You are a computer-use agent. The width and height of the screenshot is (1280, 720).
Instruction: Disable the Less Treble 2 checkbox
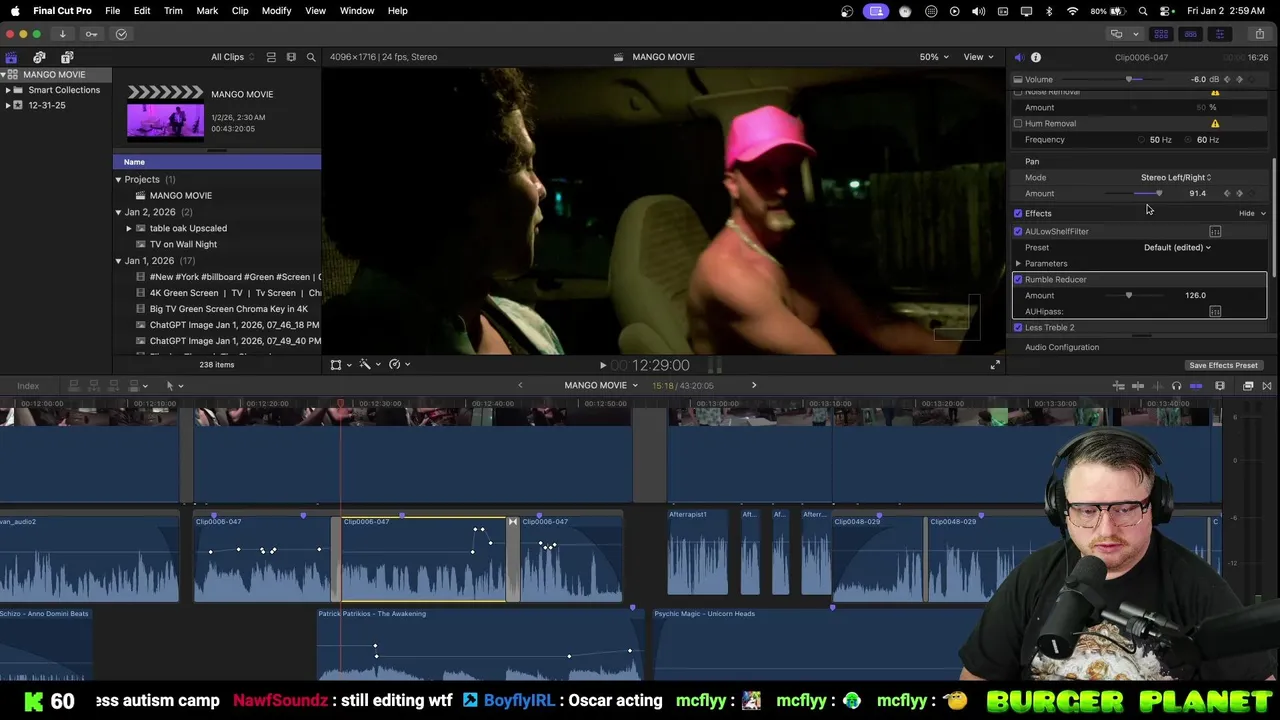click(x=1018, y=327)
